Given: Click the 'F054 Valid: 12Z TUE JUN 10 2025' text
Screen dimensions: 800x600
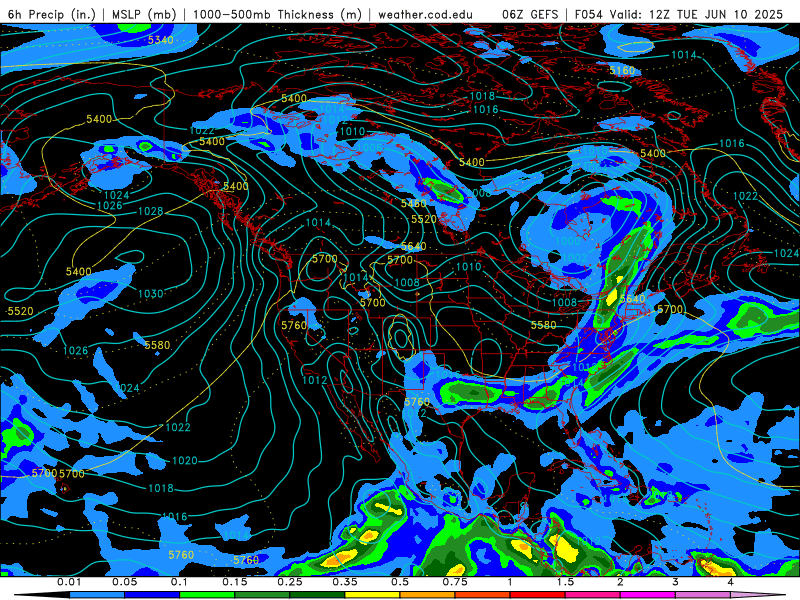Looking at the screenshot, I should 679,14.
